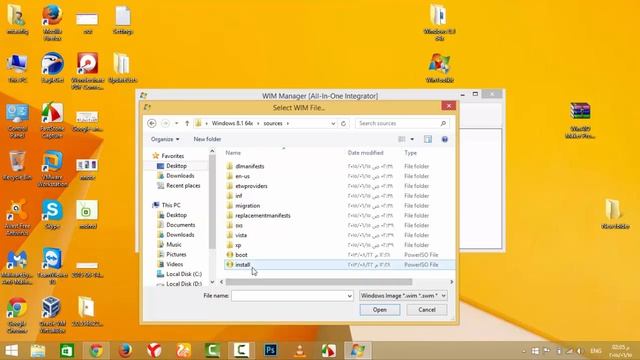This screenshot has width=640, height=360.
Task: Open Google Chrome taskbar icon
Action: tap(96, 350)
